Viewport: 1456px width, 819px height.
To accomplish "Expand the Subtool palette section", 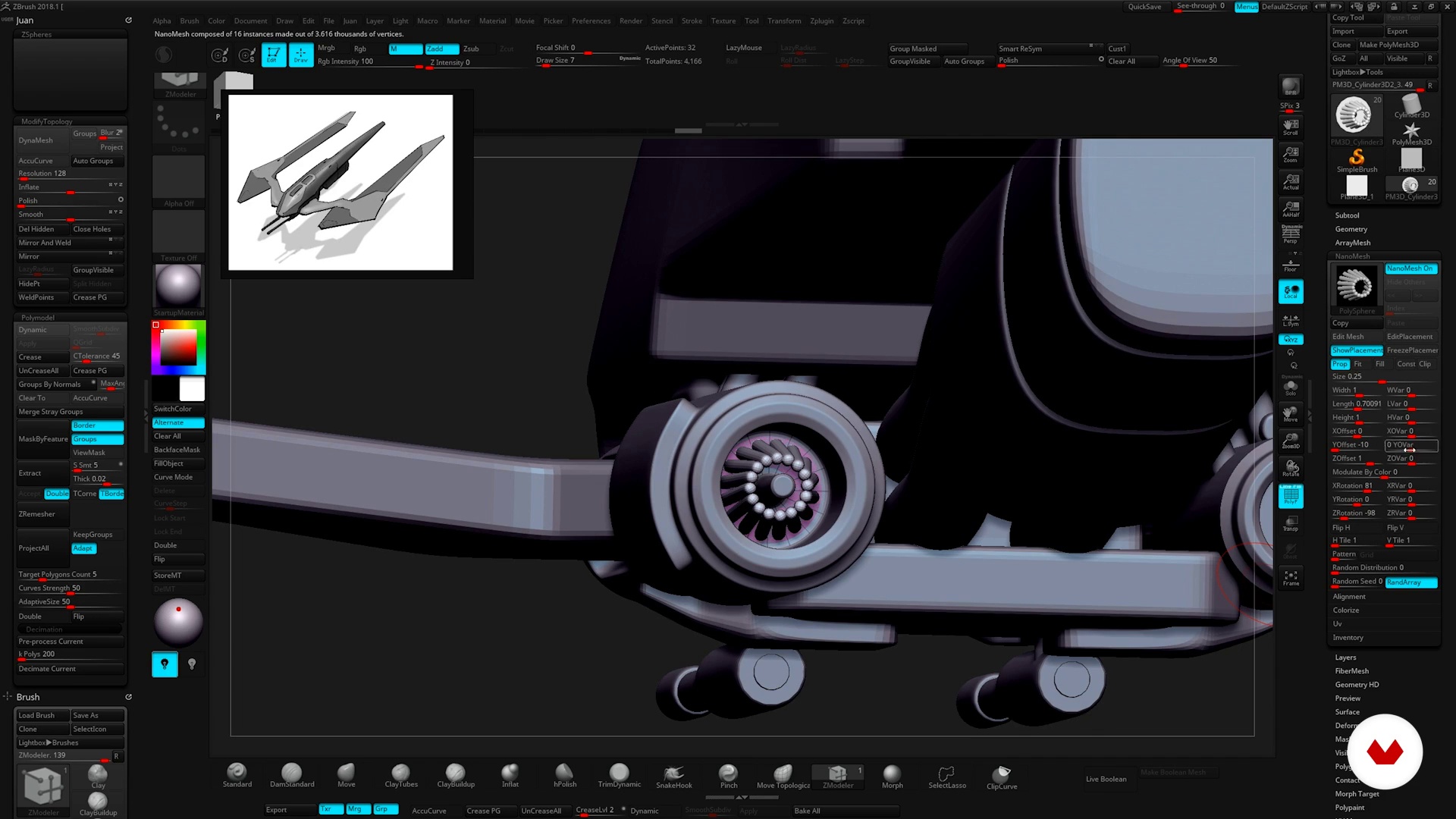I will [1347, 215].
